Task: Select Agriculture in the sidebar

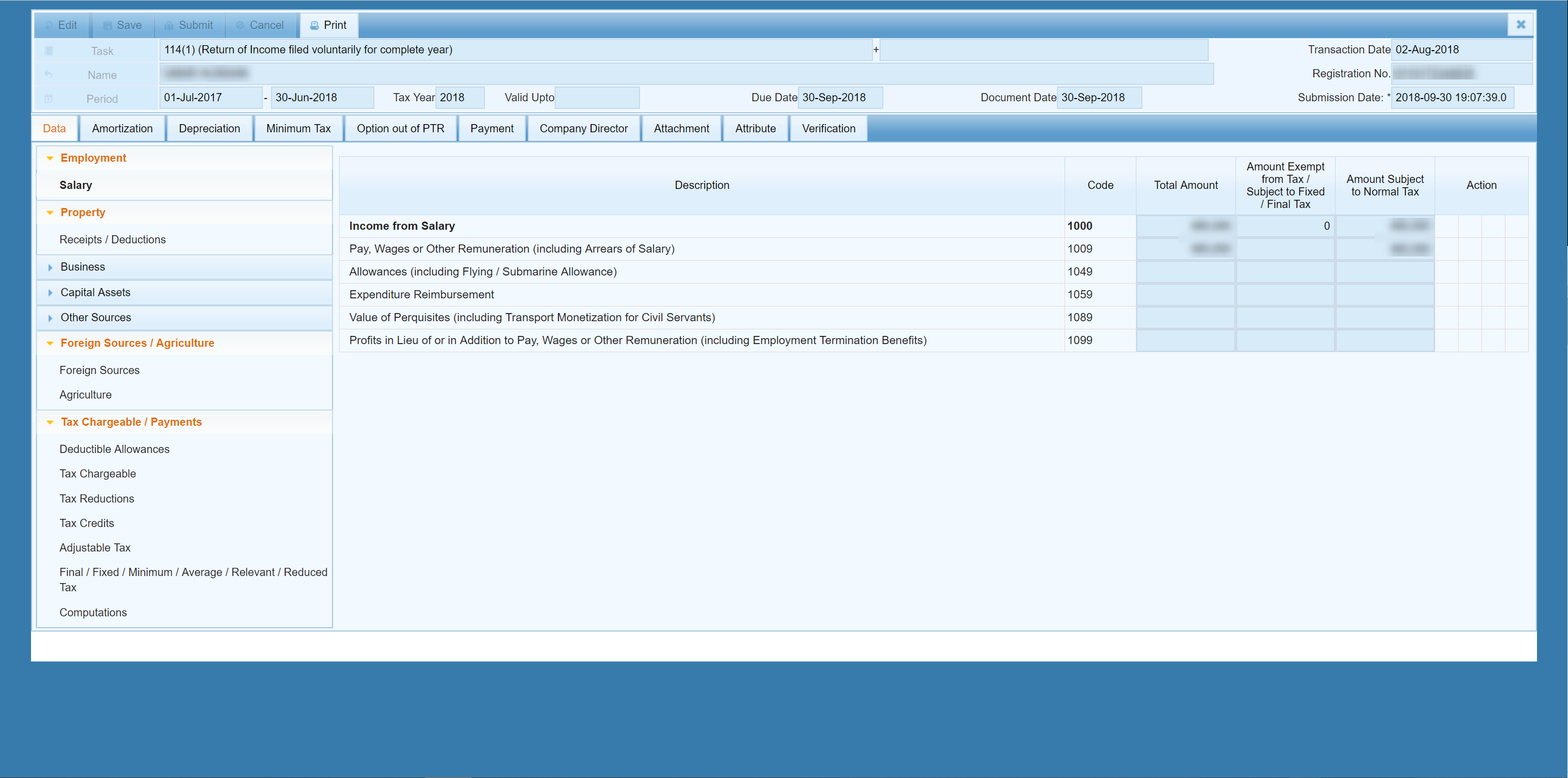Action: [x=85, y=395]
